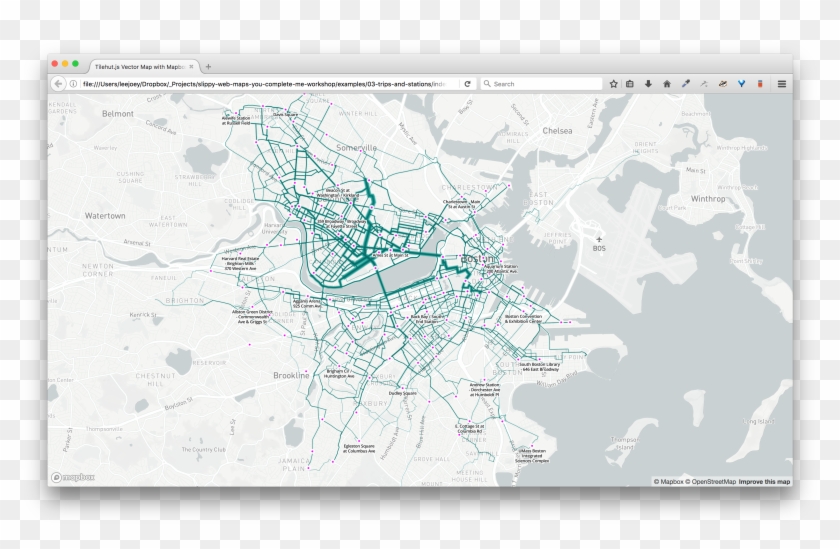Select the Tilehut.js Vector Map tab
Screen dimensions: 840x549
pyautogui.click(x=138, y=66)
